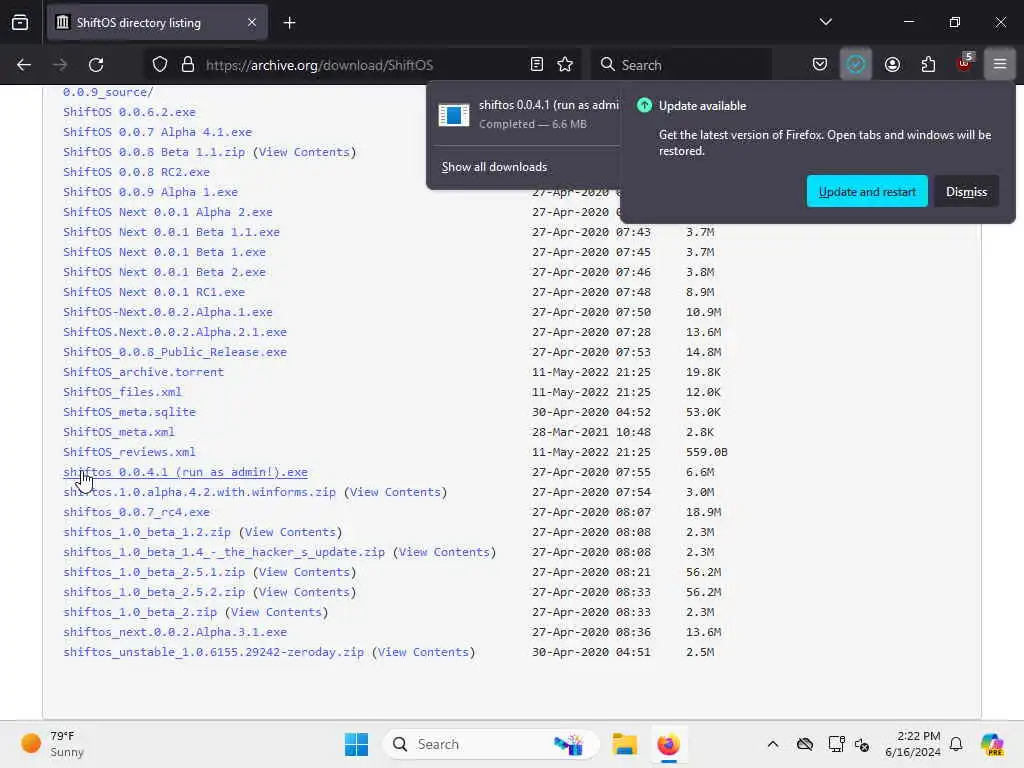Open ShiftOS_meta.sqlite link

pyautogui.click(x=129, y=412)
